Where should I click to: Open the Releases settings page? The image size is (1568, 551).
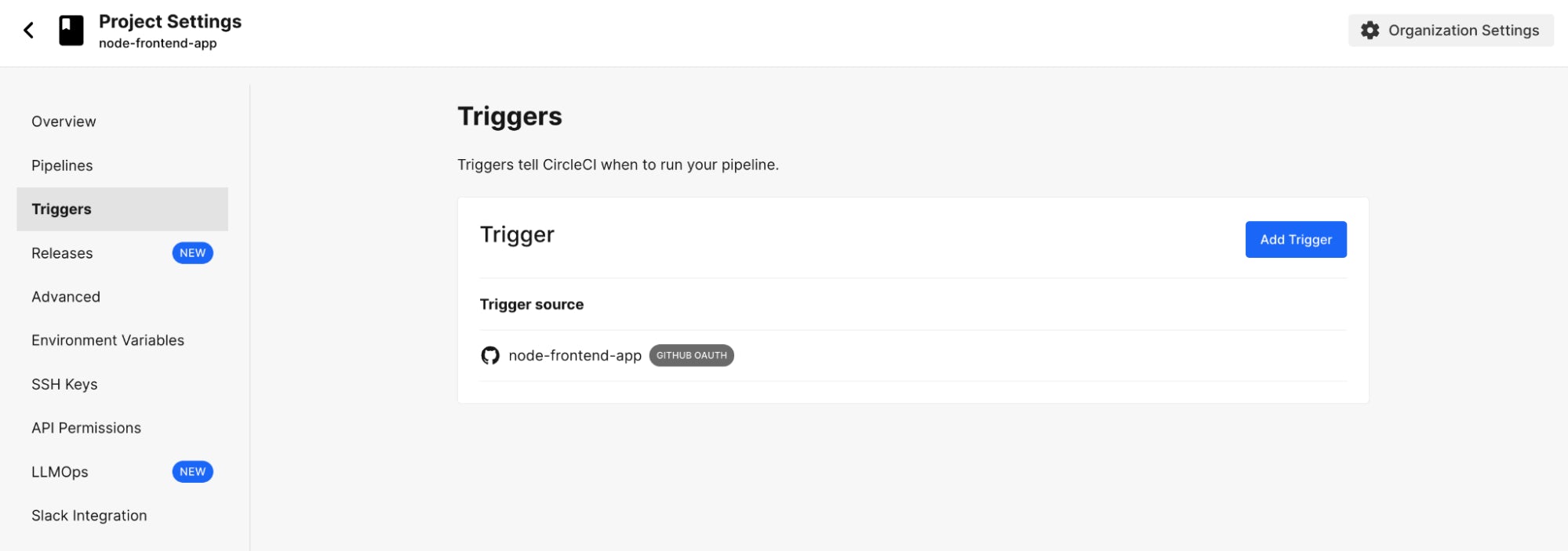tap(62, 253)
